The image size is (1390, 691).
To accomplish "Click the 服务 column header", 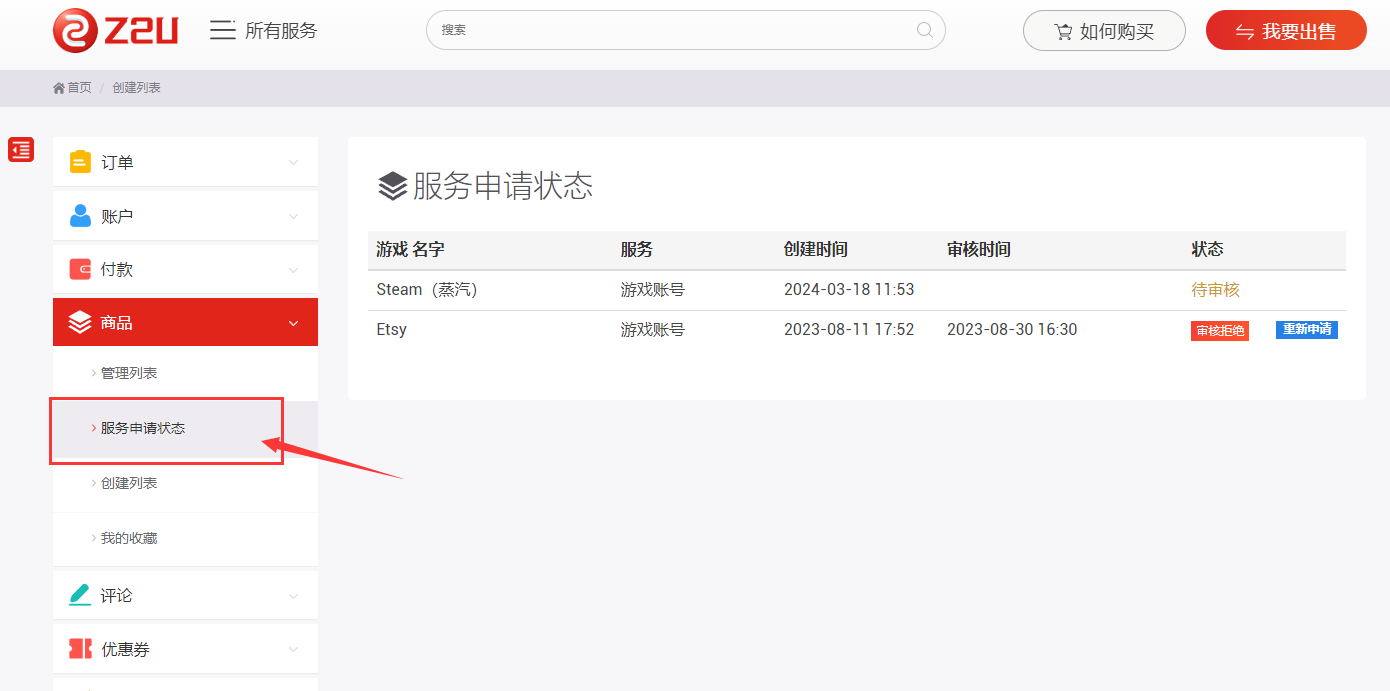I will click(x=636, y=250).
